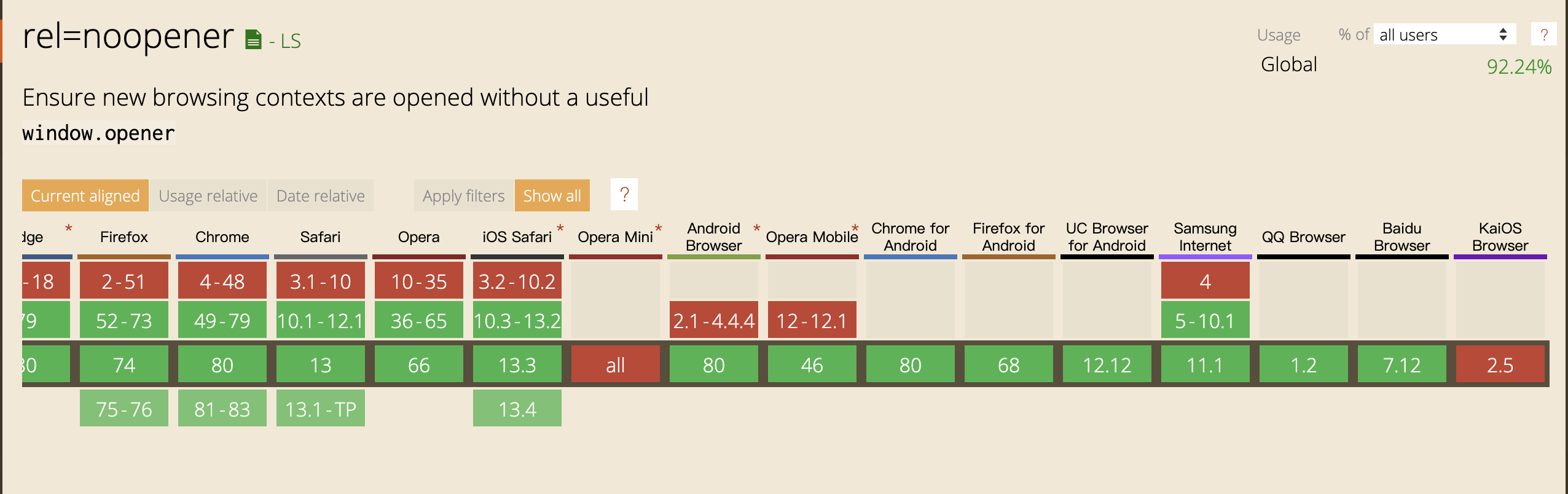Screen dimensions: 1568x494
Task: Click the Apply filters button
Action: pos(463,196)
